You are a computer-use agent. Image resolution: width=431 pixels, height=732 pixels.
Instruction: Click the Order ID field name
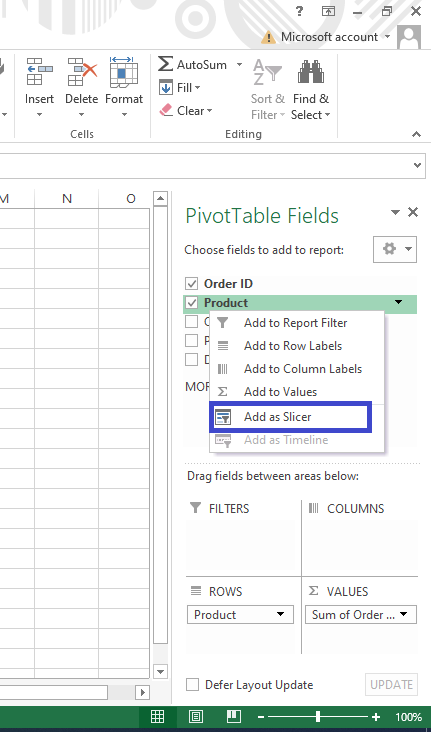[228, 284]
